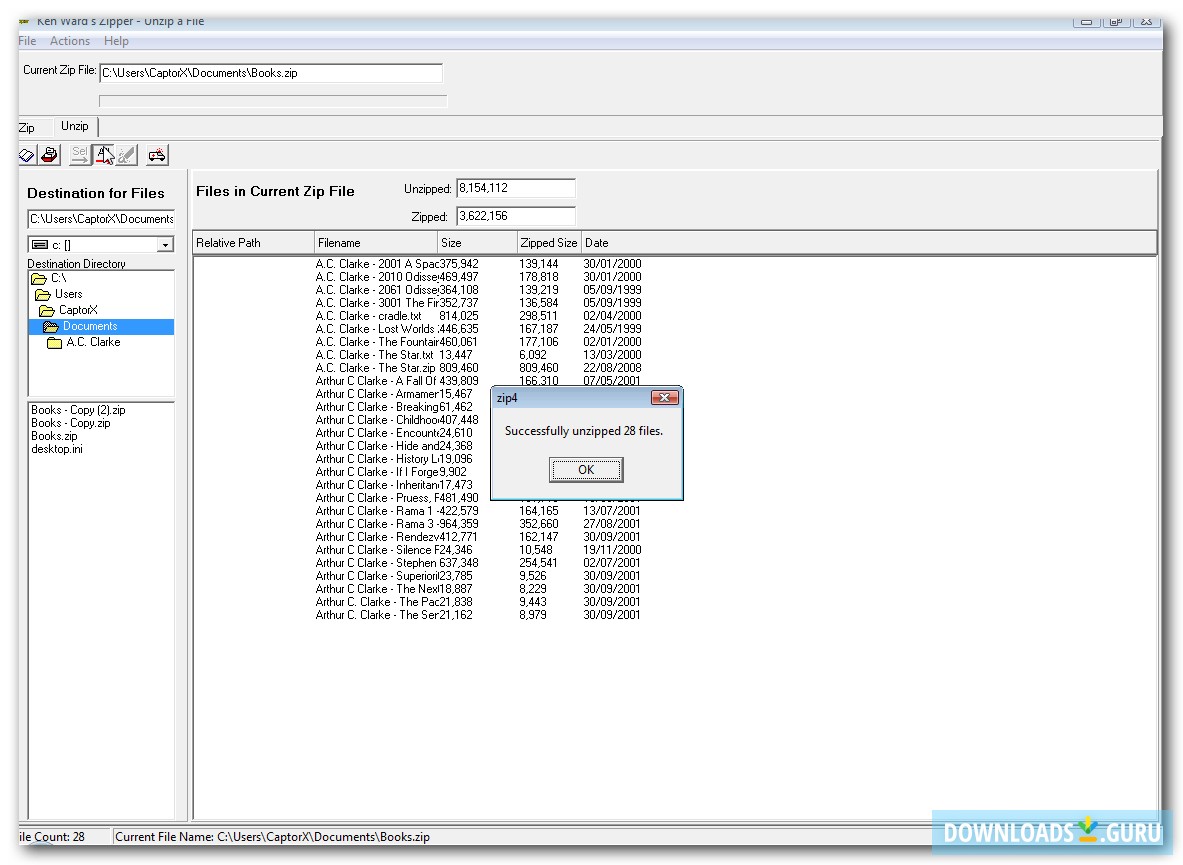Screen dimensions: 1183x865
Task: Select the Documents folder in the tree
Action: [x=101, y=327]
